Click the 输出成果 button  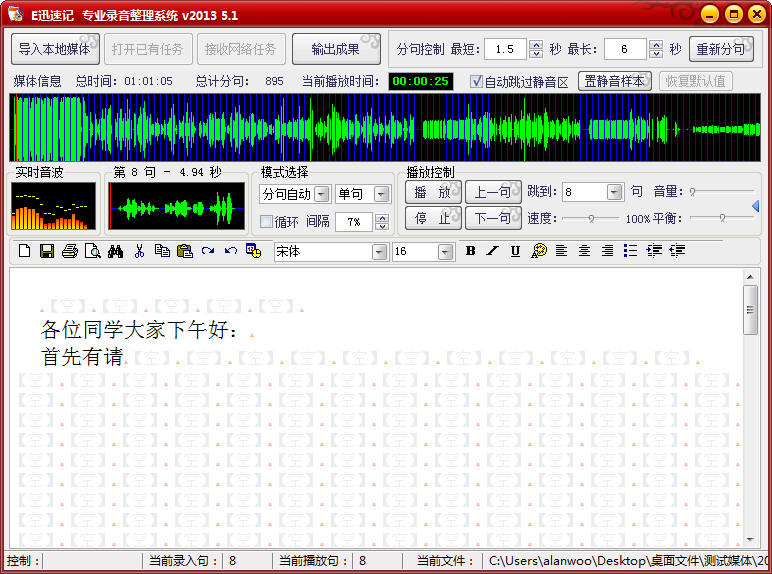336,49
